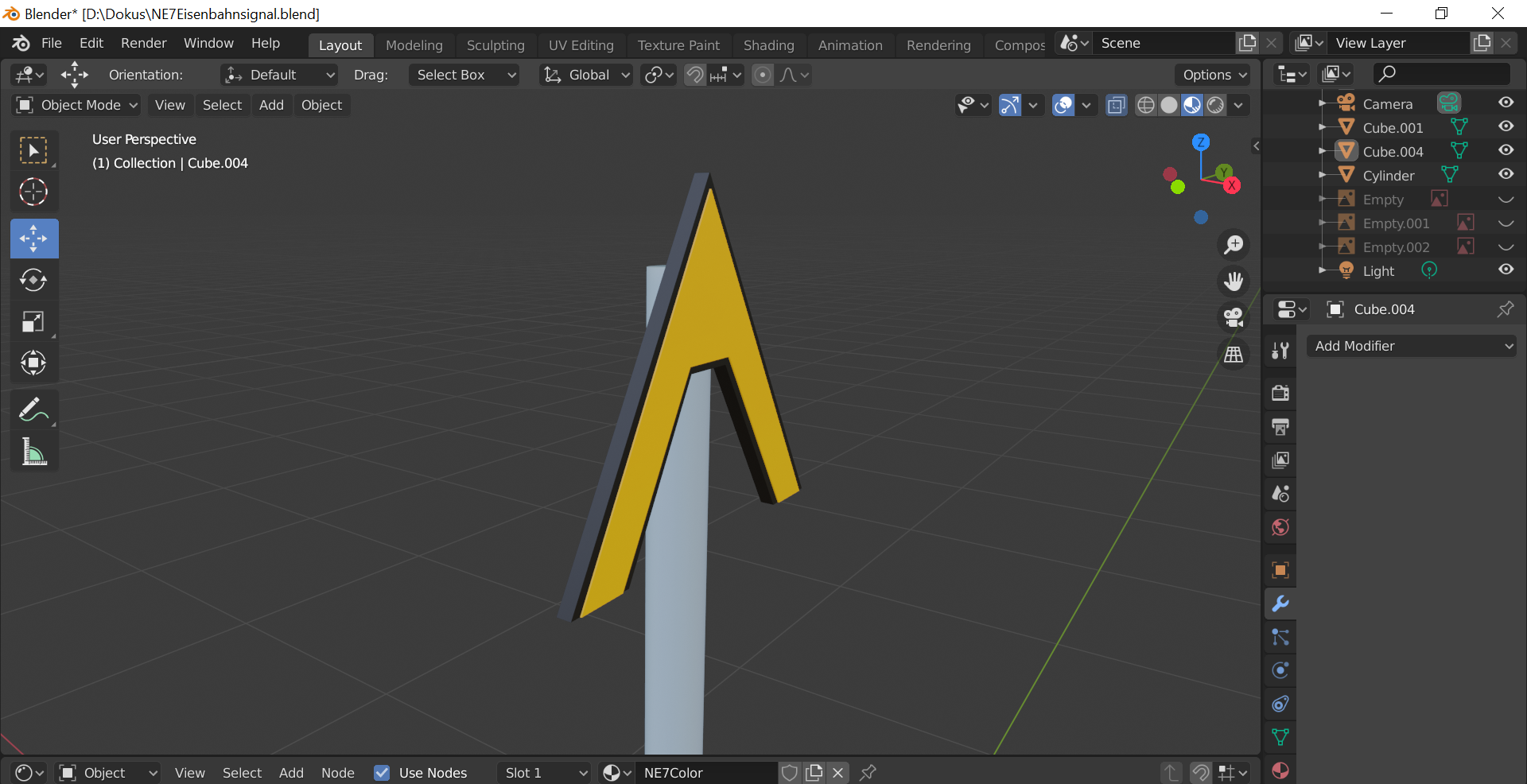Expand the Drag Select Box dropdown
The image size is (1527, 784).
click(x=464, y=75)
